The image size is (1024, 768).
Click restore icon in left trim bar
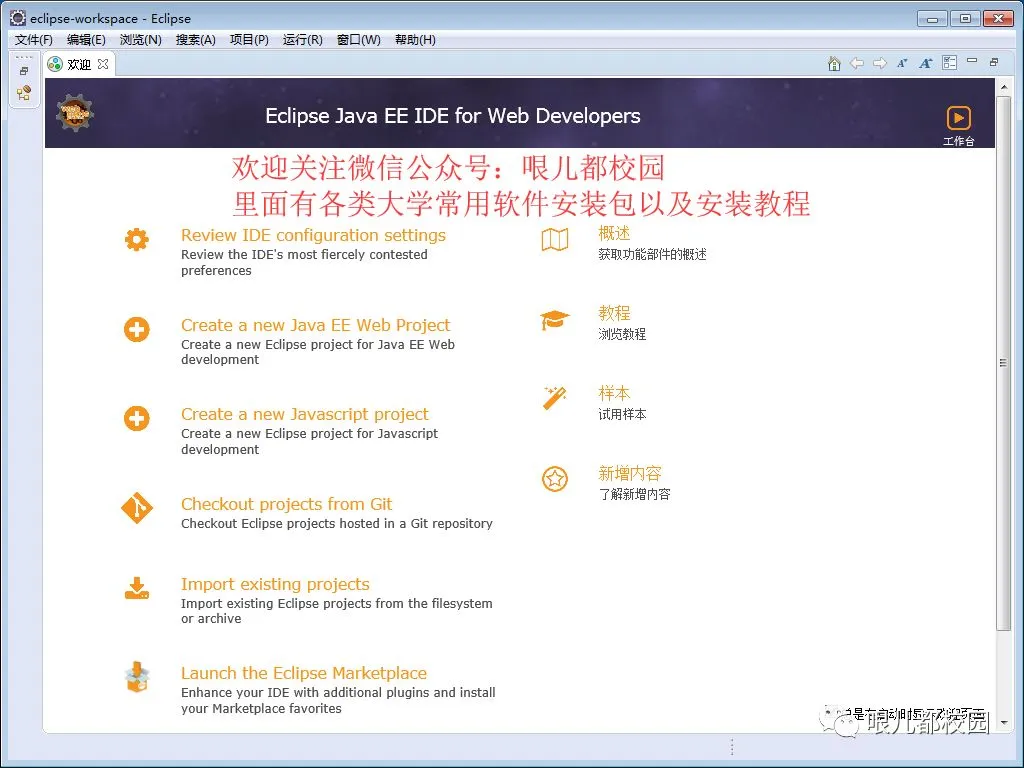(x=24, y=71)
